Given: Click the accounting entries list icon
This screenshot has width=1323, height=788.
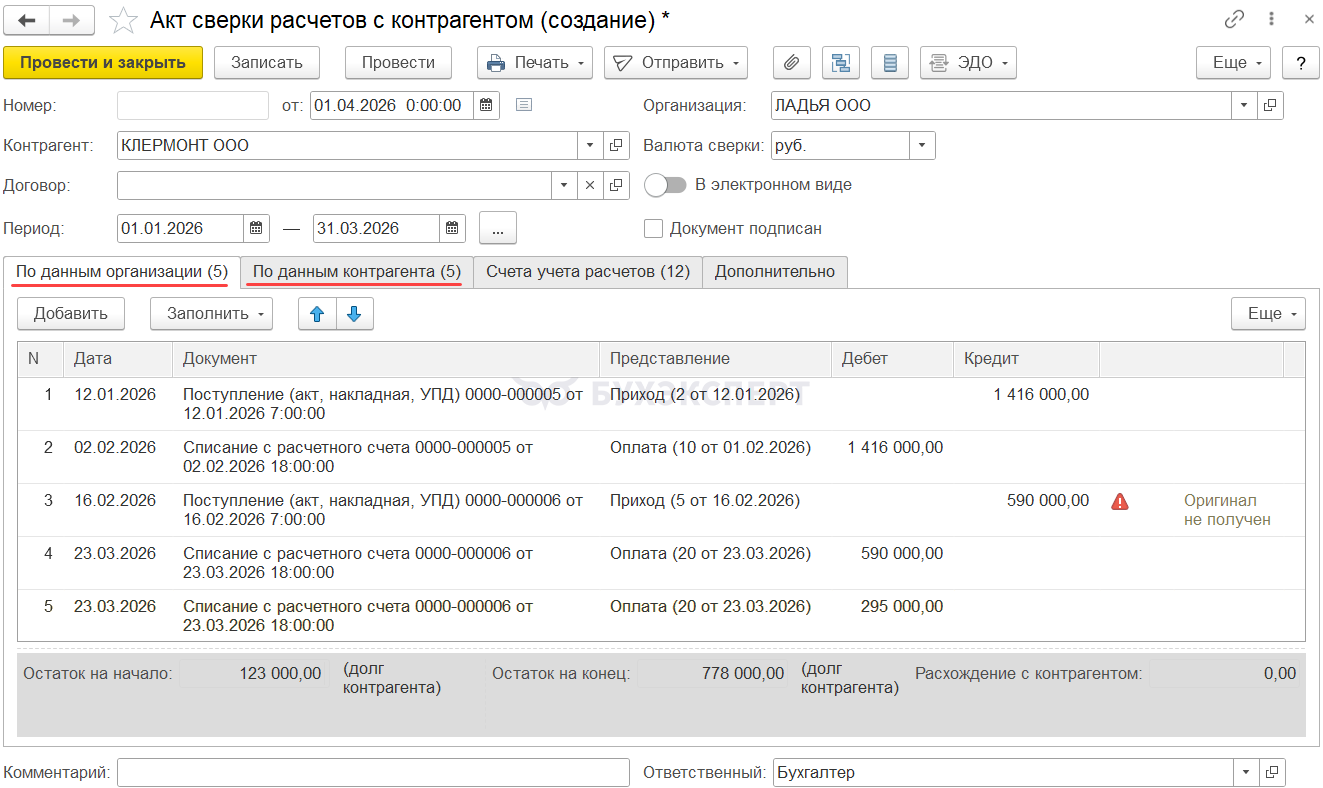Looking at the screenshot, I should (890, 63).
